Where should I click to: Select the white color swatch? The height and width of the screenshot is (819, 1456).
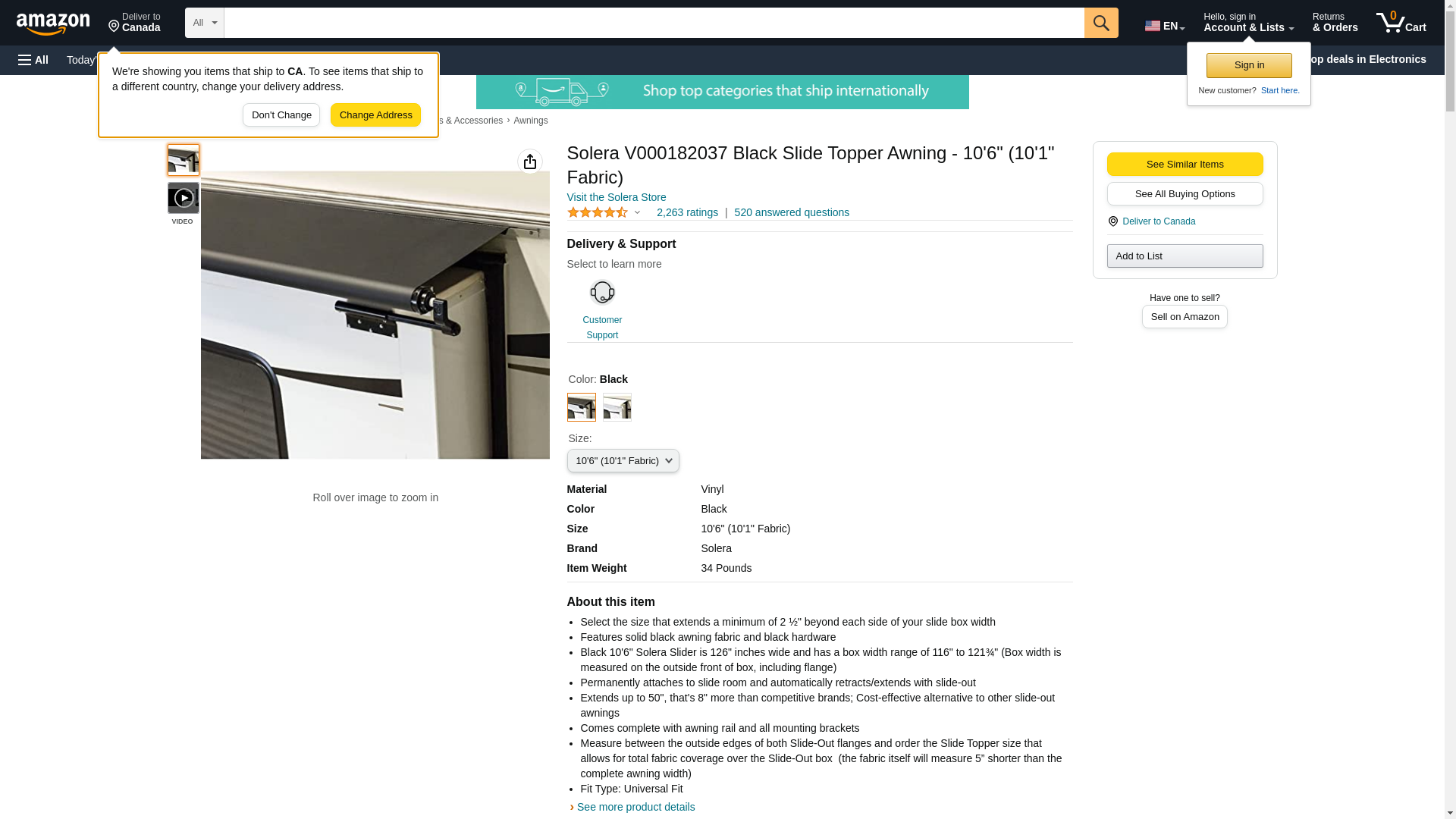(x=617, y=407)
